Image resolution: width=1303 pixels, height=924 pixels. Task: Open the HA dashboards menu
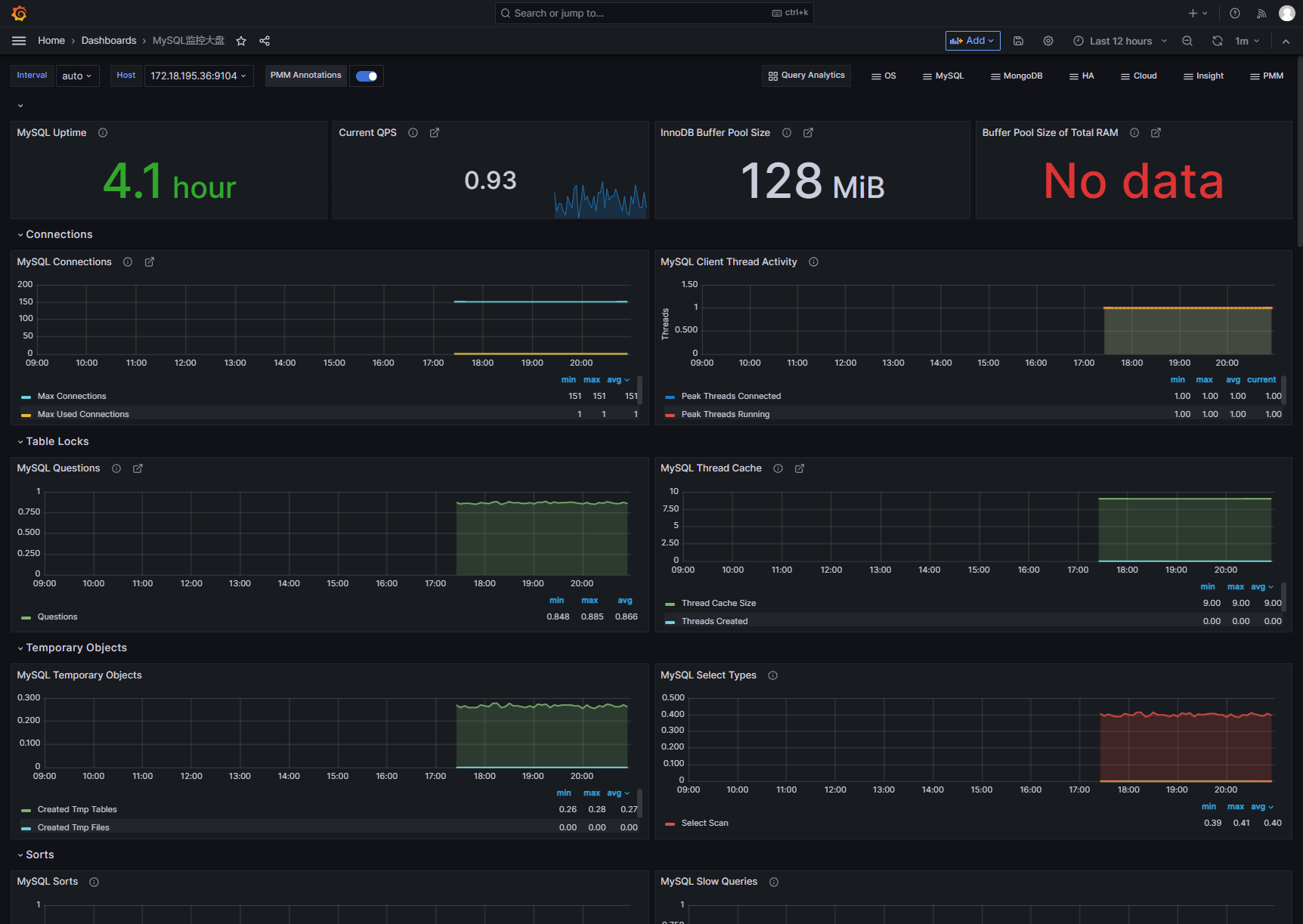pyautogui.click(x=1082, y=76)
